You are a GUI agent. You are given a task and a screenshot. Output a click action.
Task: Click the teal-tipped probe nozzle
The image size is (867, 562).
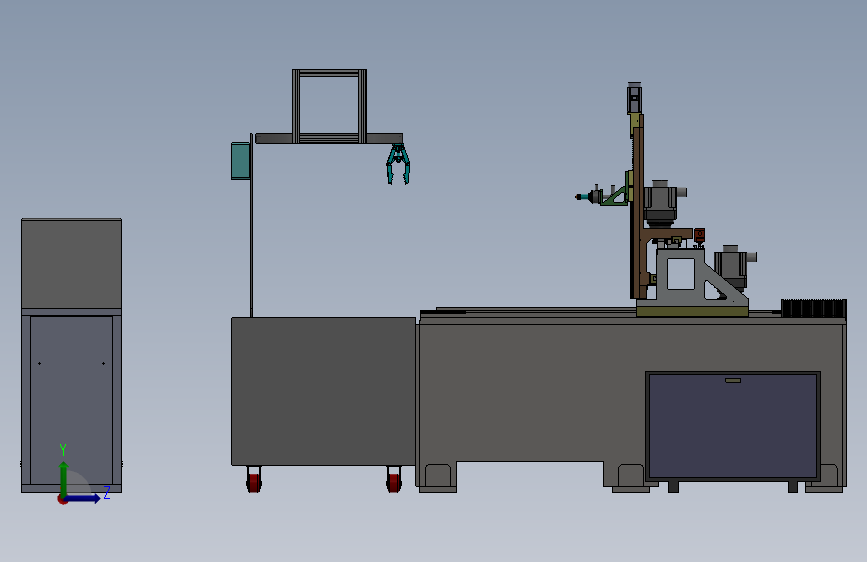coord(586,196)
